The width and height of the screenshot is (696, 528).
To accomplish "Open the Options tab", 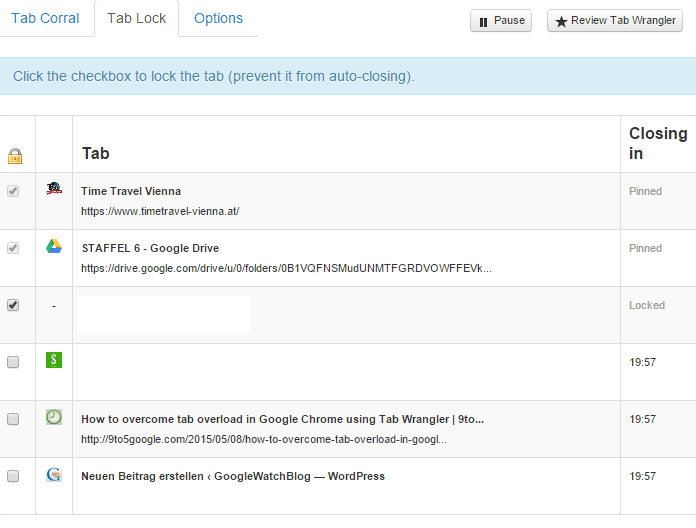I will [x=218, y=19].
